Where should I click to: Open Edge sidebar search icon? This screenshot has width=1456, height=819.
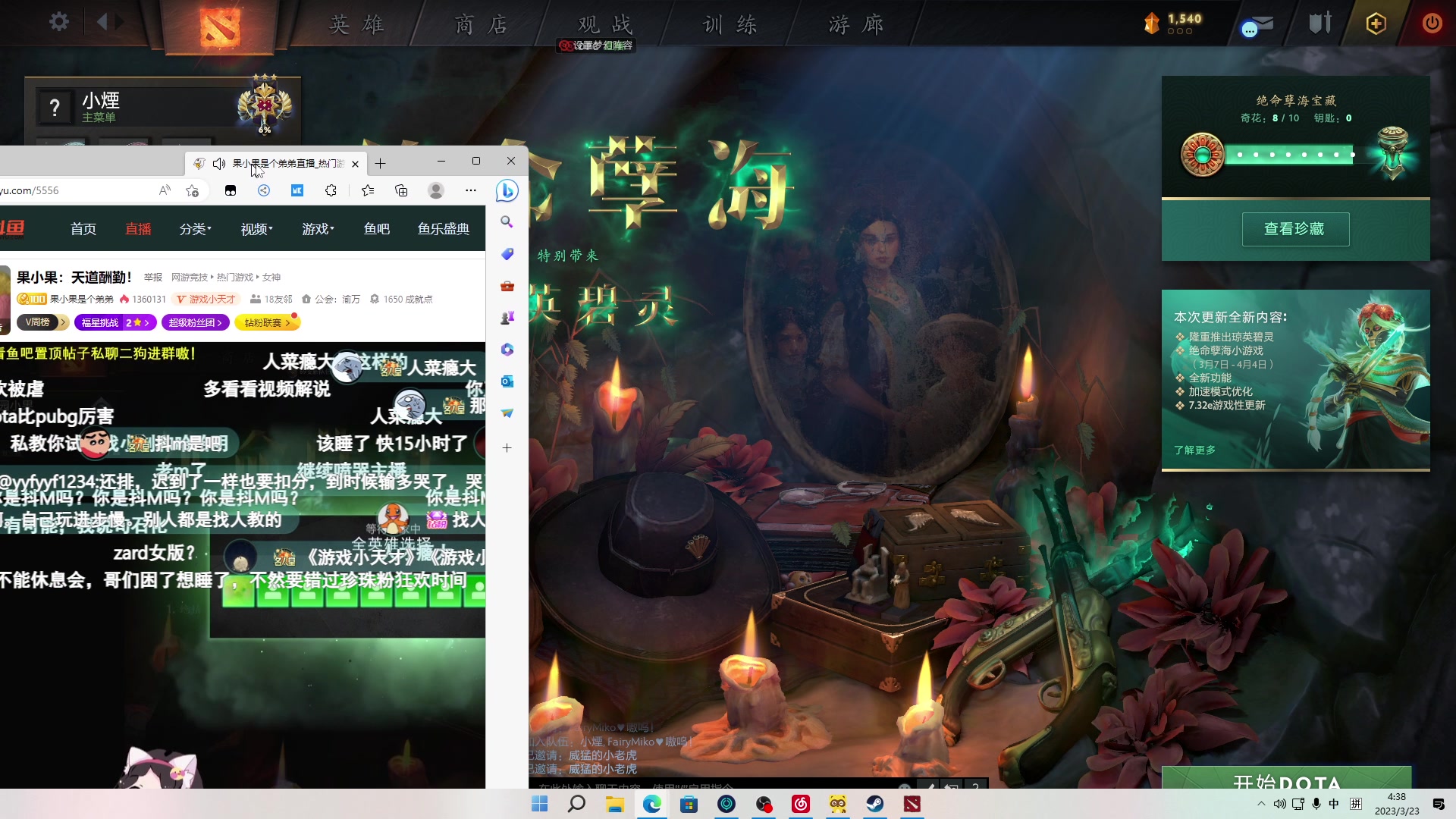(x=507, y=221)
